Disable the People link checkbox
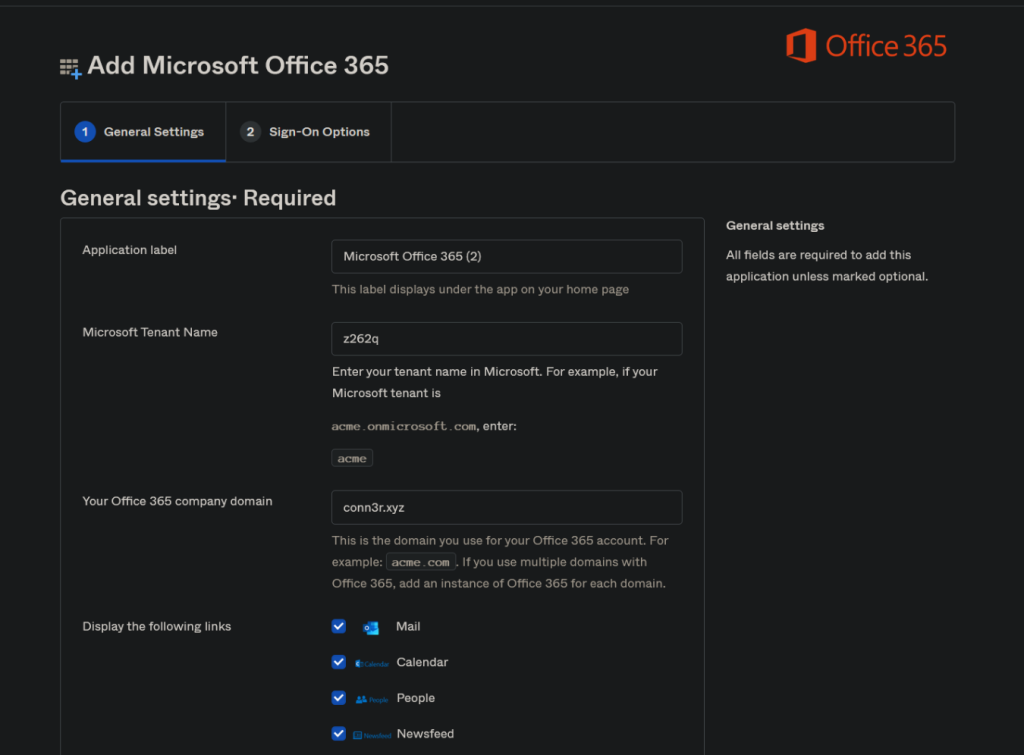 point(339,698)
